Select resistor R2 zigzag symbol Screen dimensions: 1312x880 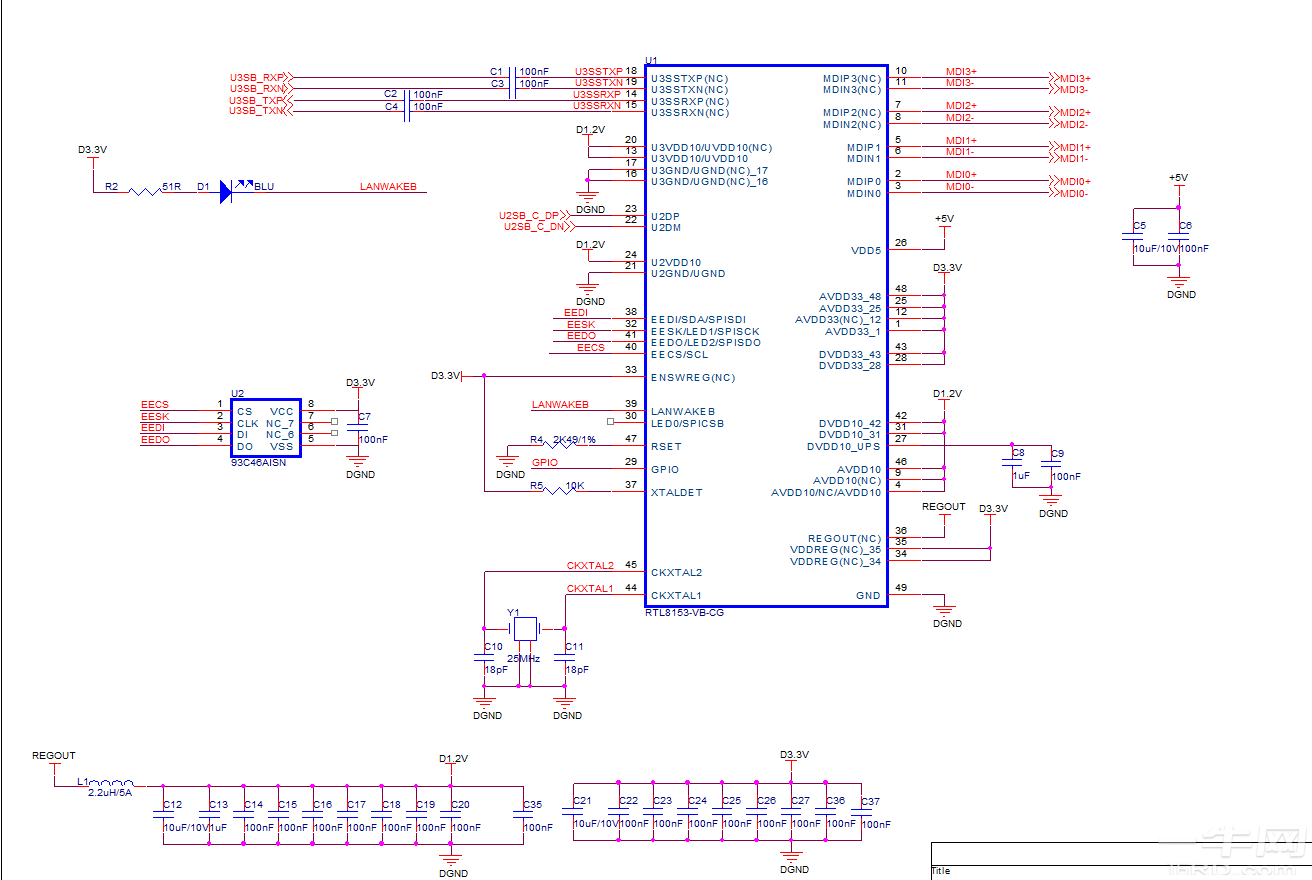point(144,191)
